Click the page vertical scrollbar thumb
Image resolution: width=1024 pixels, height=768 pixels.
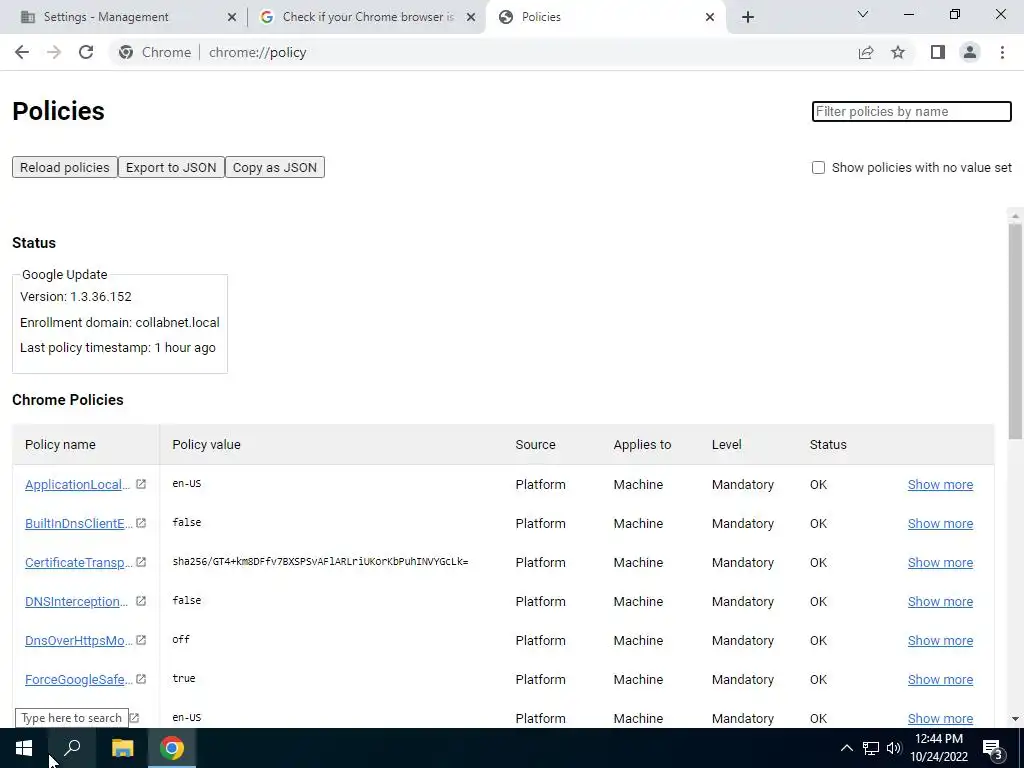click(x=1015, y=330)
